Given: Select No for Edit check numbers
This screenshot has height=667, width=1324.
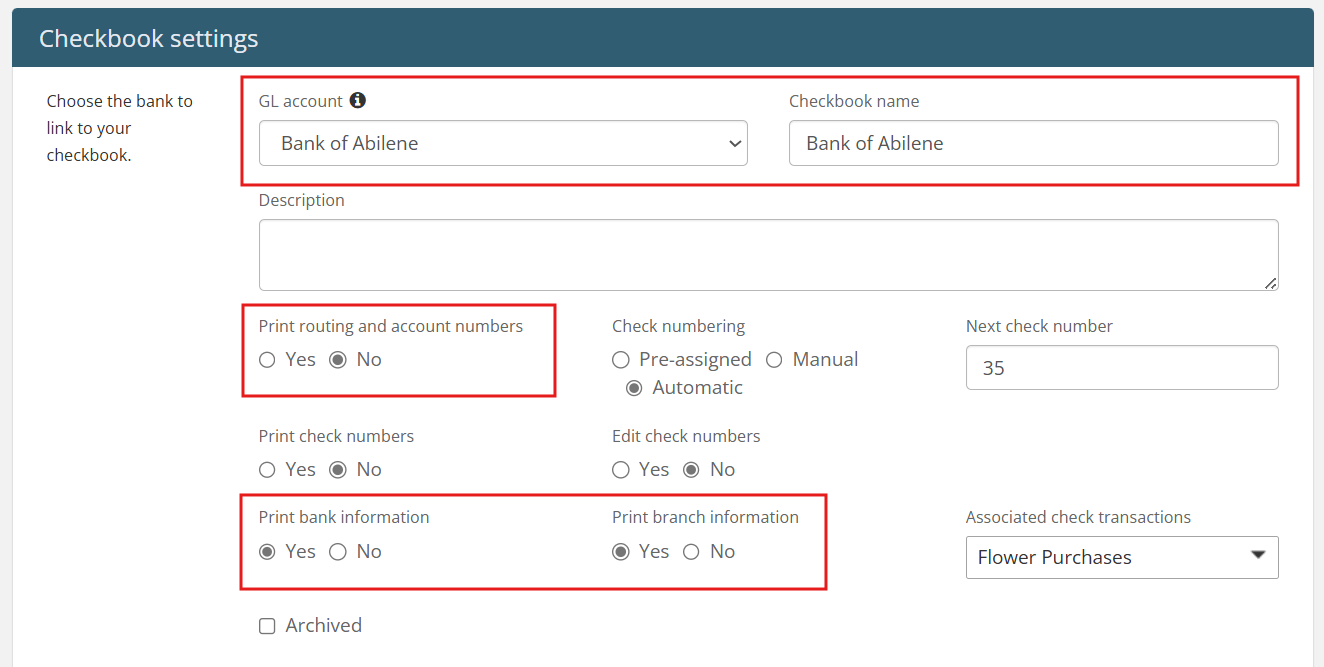Looking at the screenshot, I should point(691,470).
